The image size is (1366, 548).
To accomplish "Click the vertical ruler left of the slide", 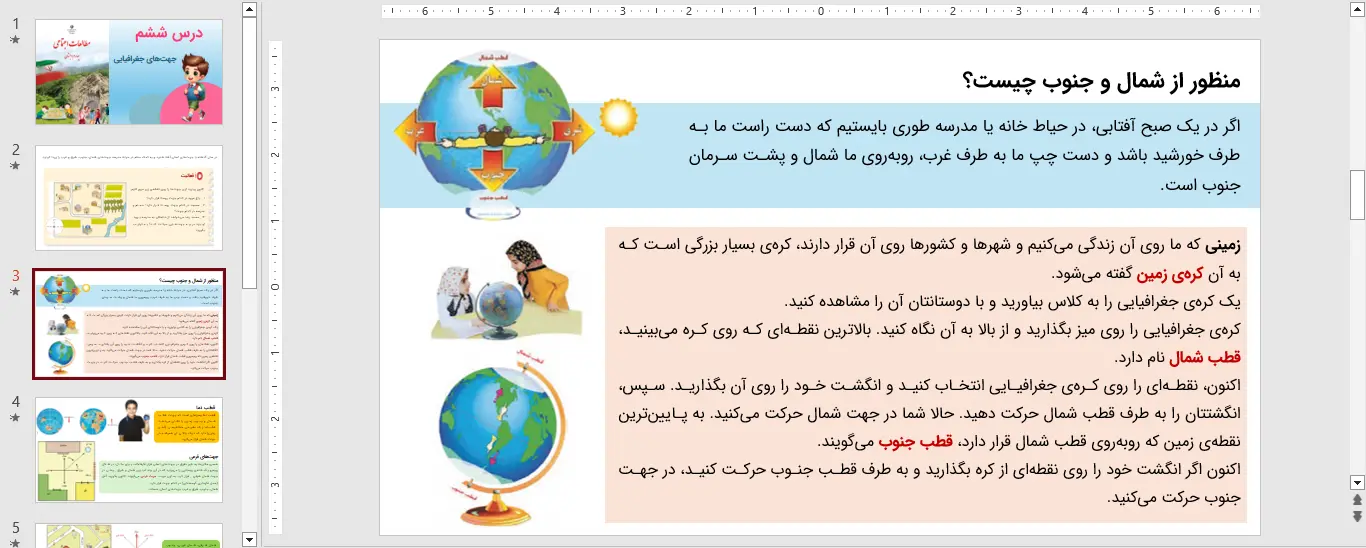I will 276,287.
